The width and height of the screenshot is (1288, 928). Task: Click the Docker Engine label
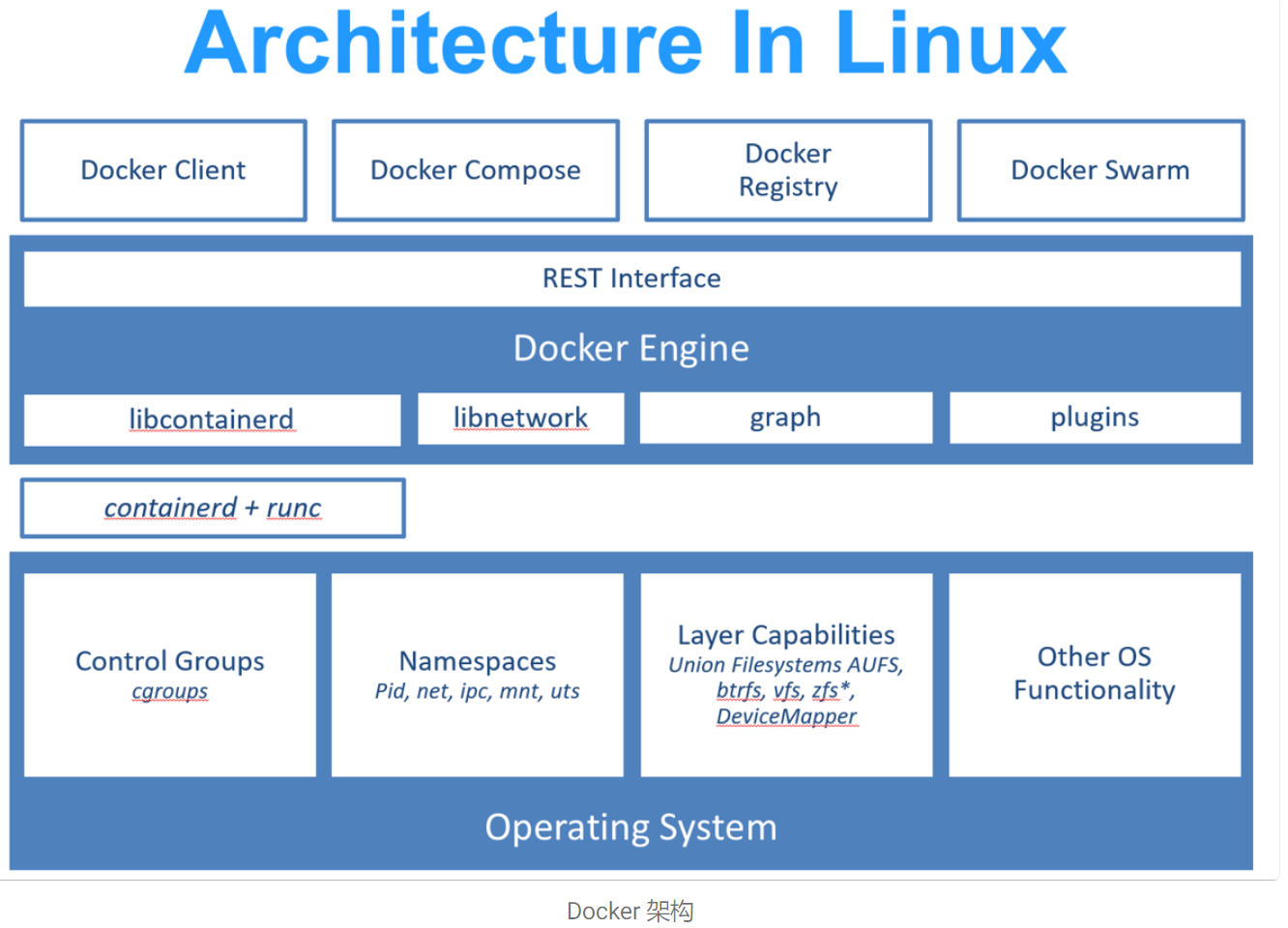tap(631, 348)
